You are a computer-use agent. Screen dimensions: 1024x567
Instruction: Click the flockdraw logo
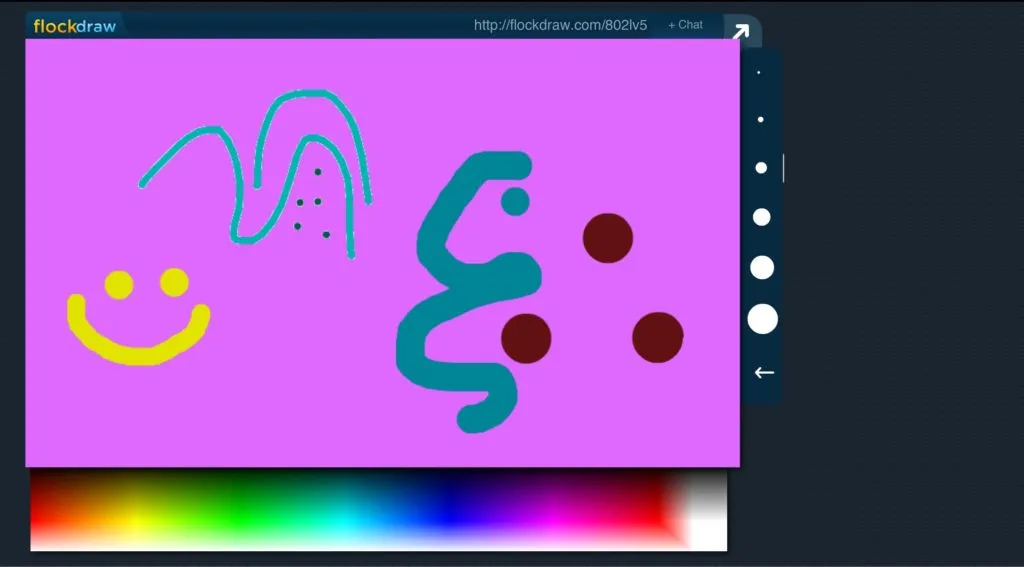(x=74, y=26)
